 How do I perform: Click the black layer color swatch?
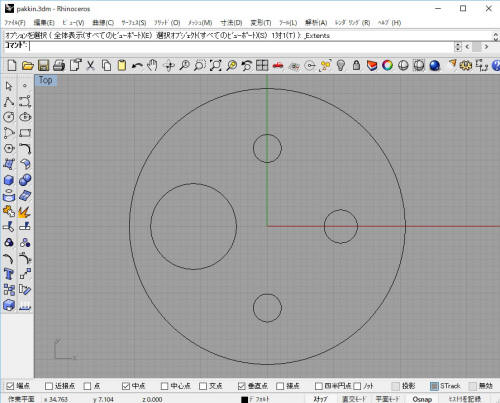coord(245,399)
